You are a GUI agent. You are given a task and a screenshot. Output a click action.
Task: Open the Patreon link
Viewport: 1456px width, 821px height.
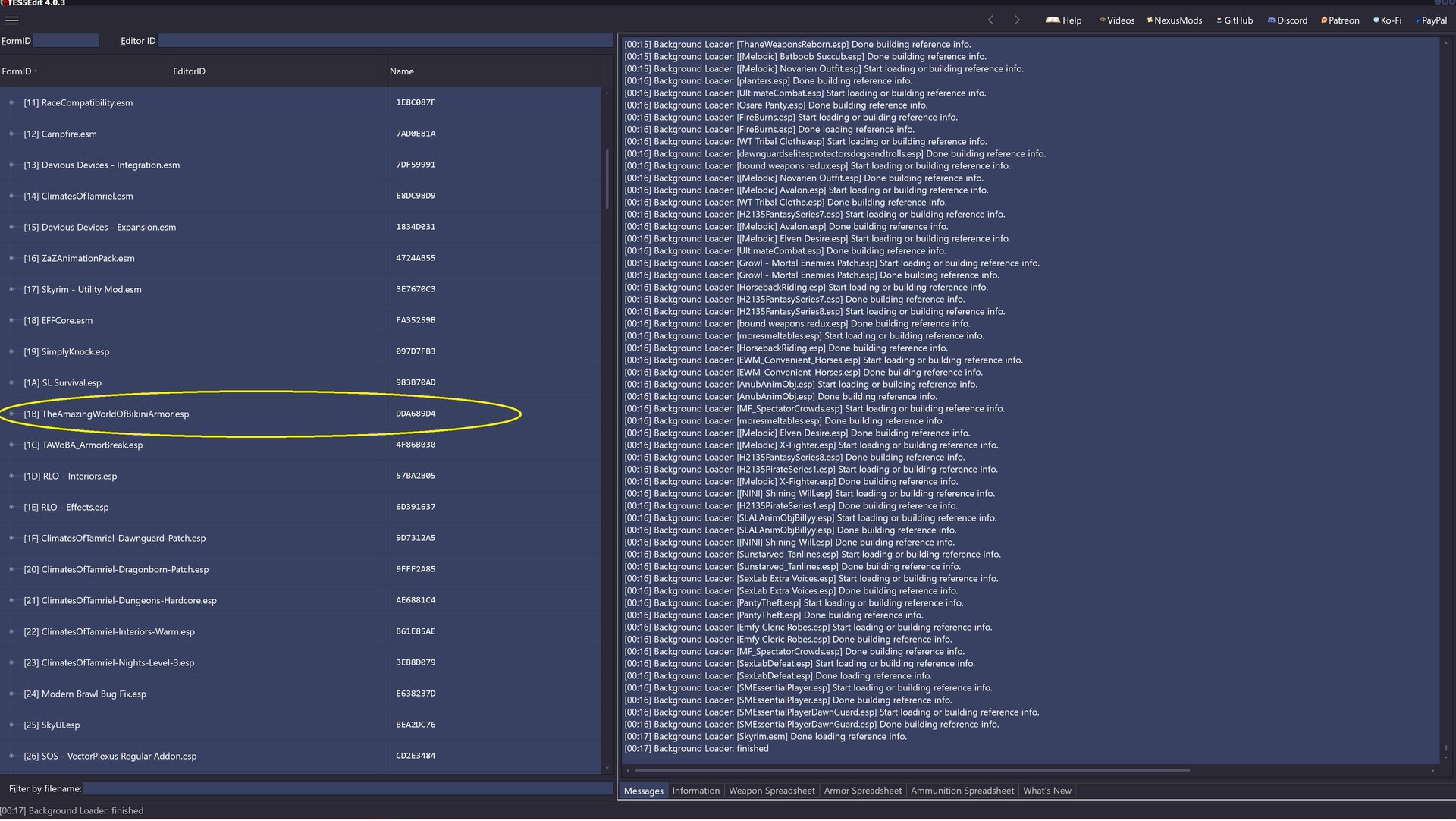point(1340,20)
